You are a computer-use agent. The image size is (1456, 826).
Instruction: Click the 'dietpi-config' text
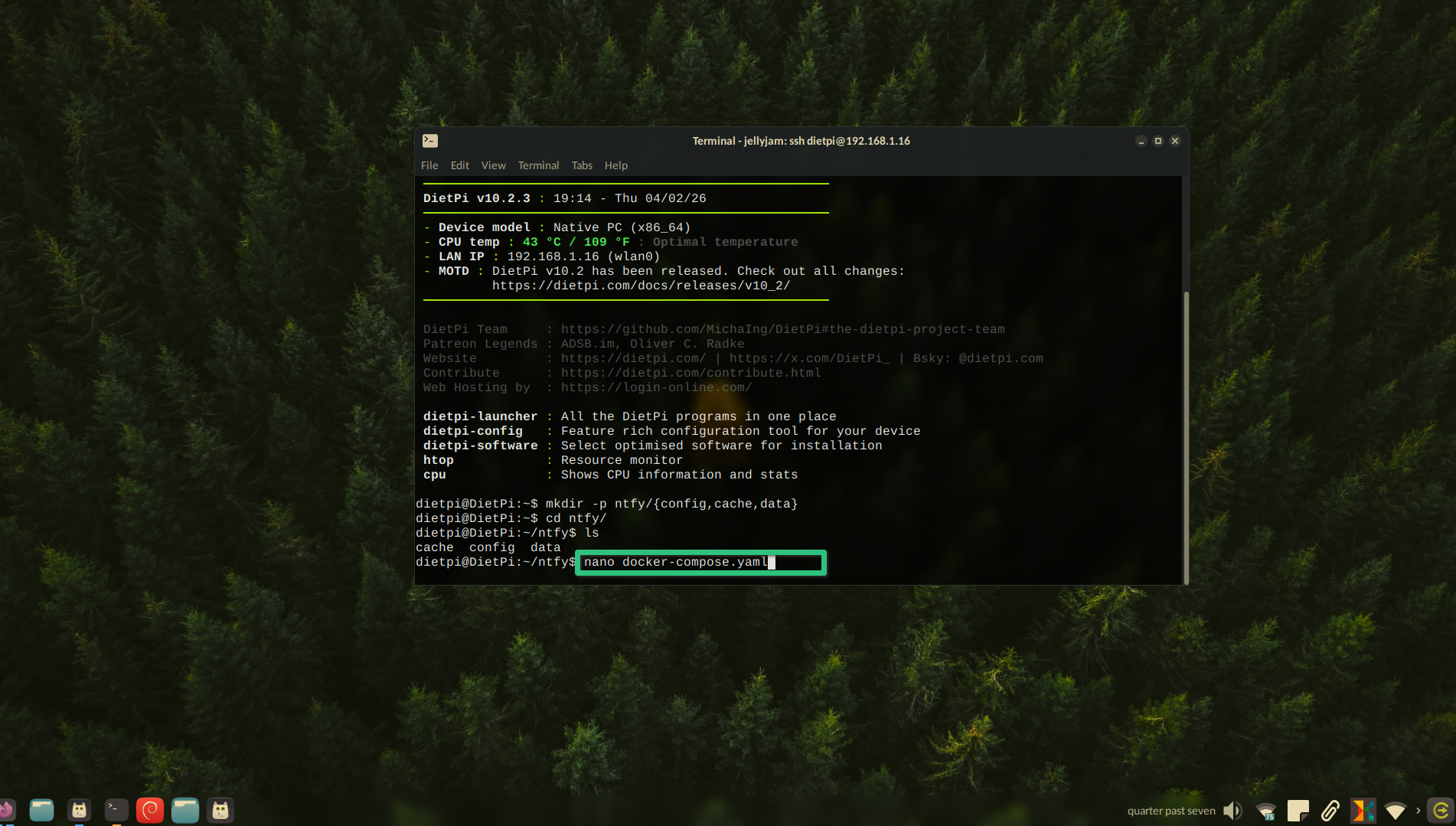(472, 431)
